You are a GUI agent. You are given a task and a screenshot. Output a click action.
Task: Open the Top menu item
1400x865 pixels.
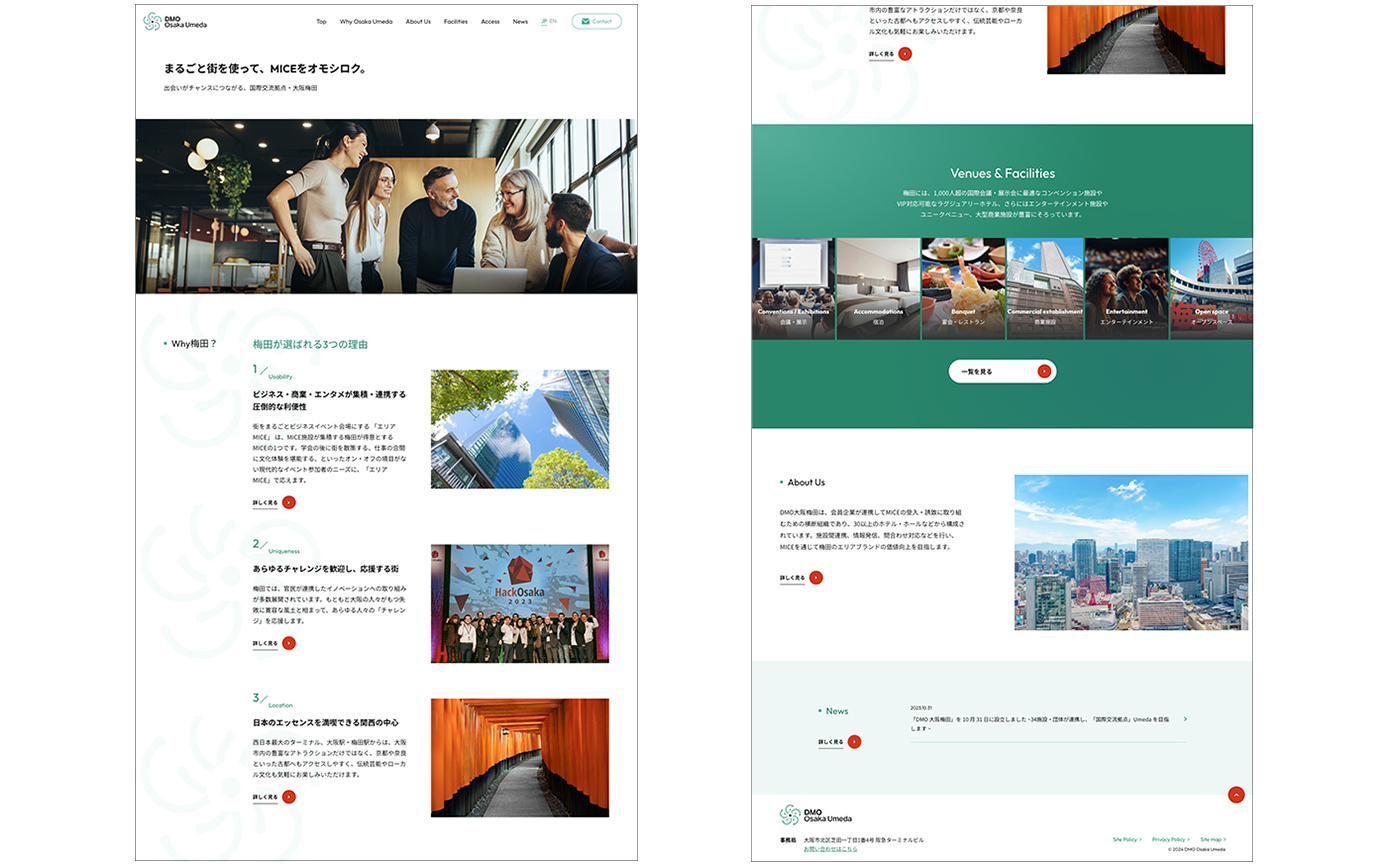(321, 21)
